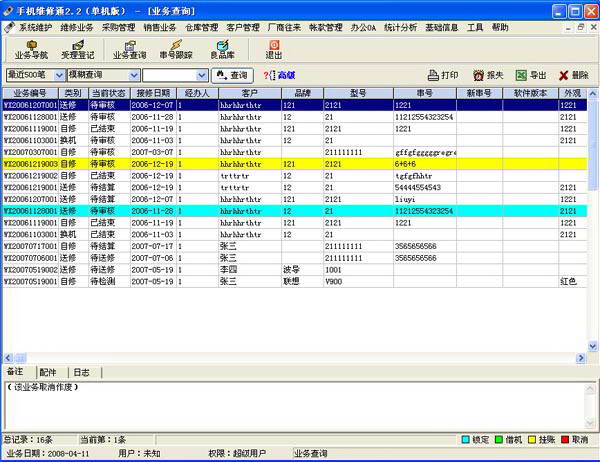Image resolution: width=600 pixels, height=462 pixels.
Task: Click the cyan 锁定 legend swatch
Action: click(x=466, y=439)
